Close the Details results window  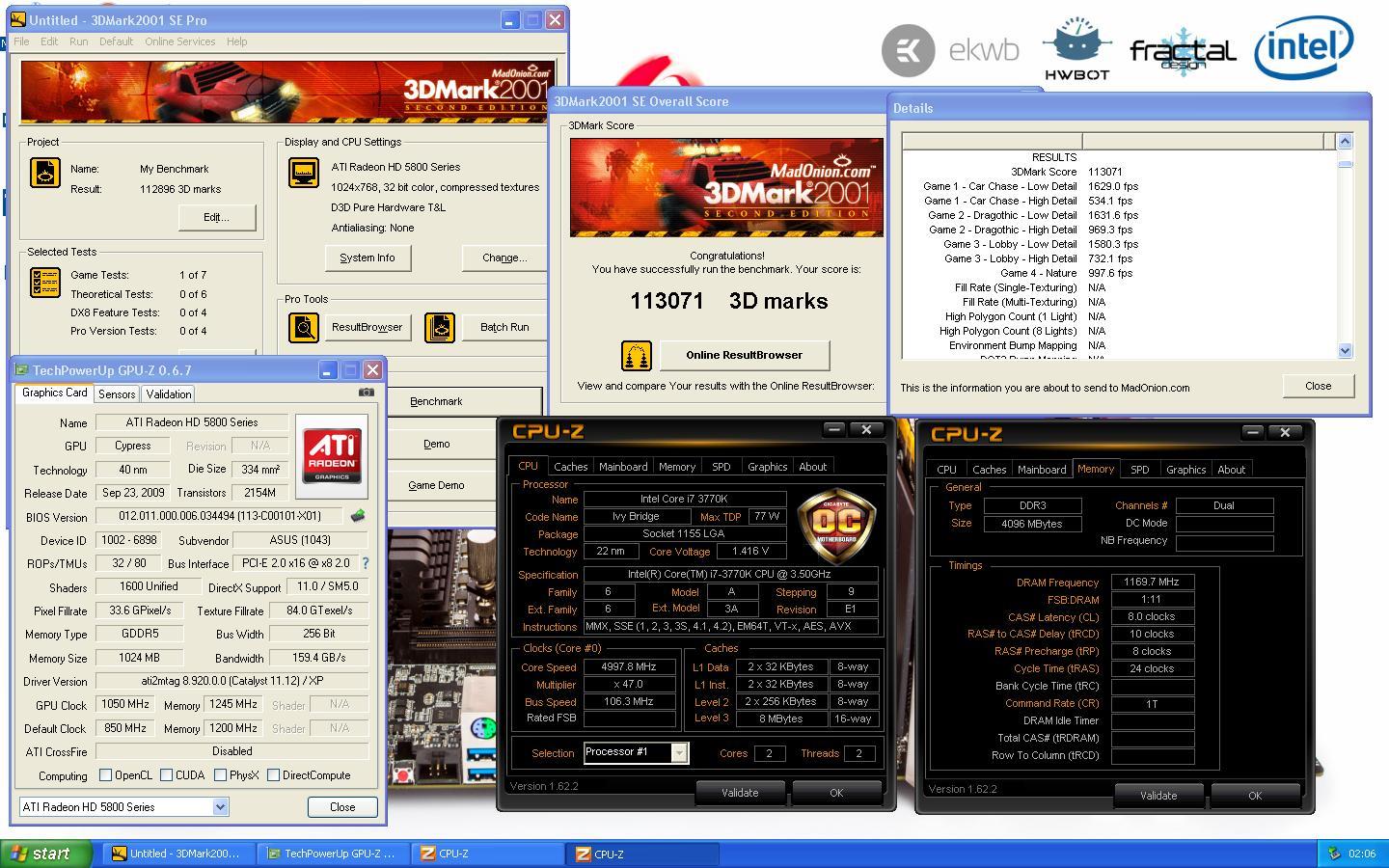1319,386
